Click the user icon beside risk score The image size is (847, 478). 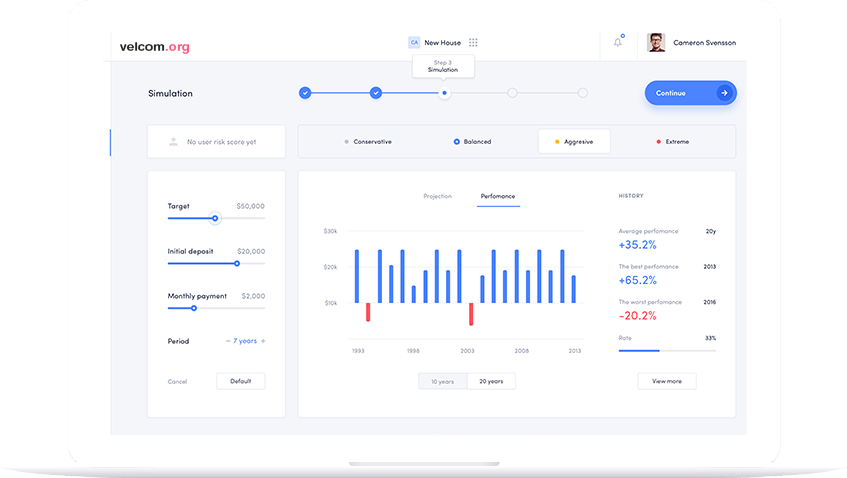click(x=174, y=142)
